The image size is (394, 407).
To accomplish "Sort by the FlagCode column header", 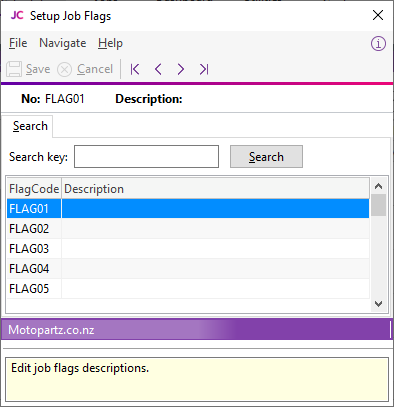I will (x=34, y=189).
